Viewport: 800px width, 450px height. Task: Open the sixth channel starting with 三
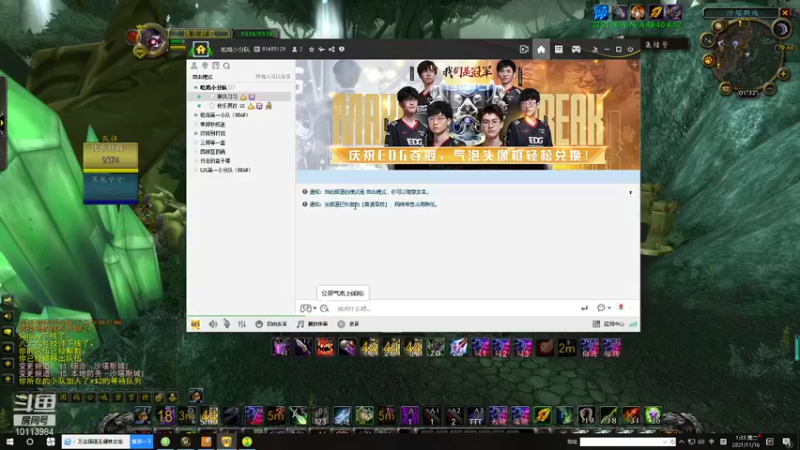point(212,142)
